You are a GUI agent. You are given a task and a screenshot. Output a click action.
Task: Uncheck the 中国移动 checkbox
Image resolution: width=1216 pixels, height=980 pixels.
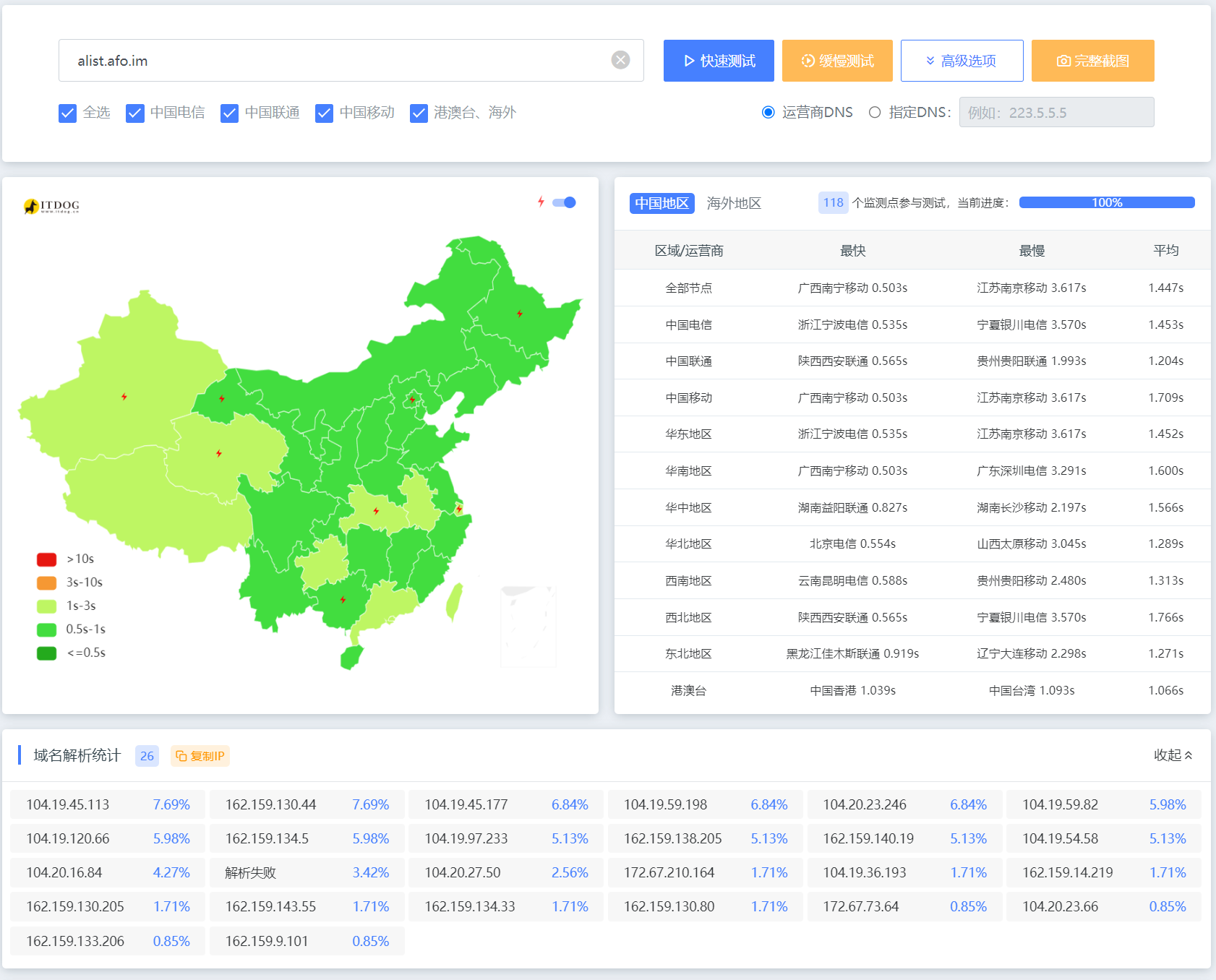tap(324, 113)
